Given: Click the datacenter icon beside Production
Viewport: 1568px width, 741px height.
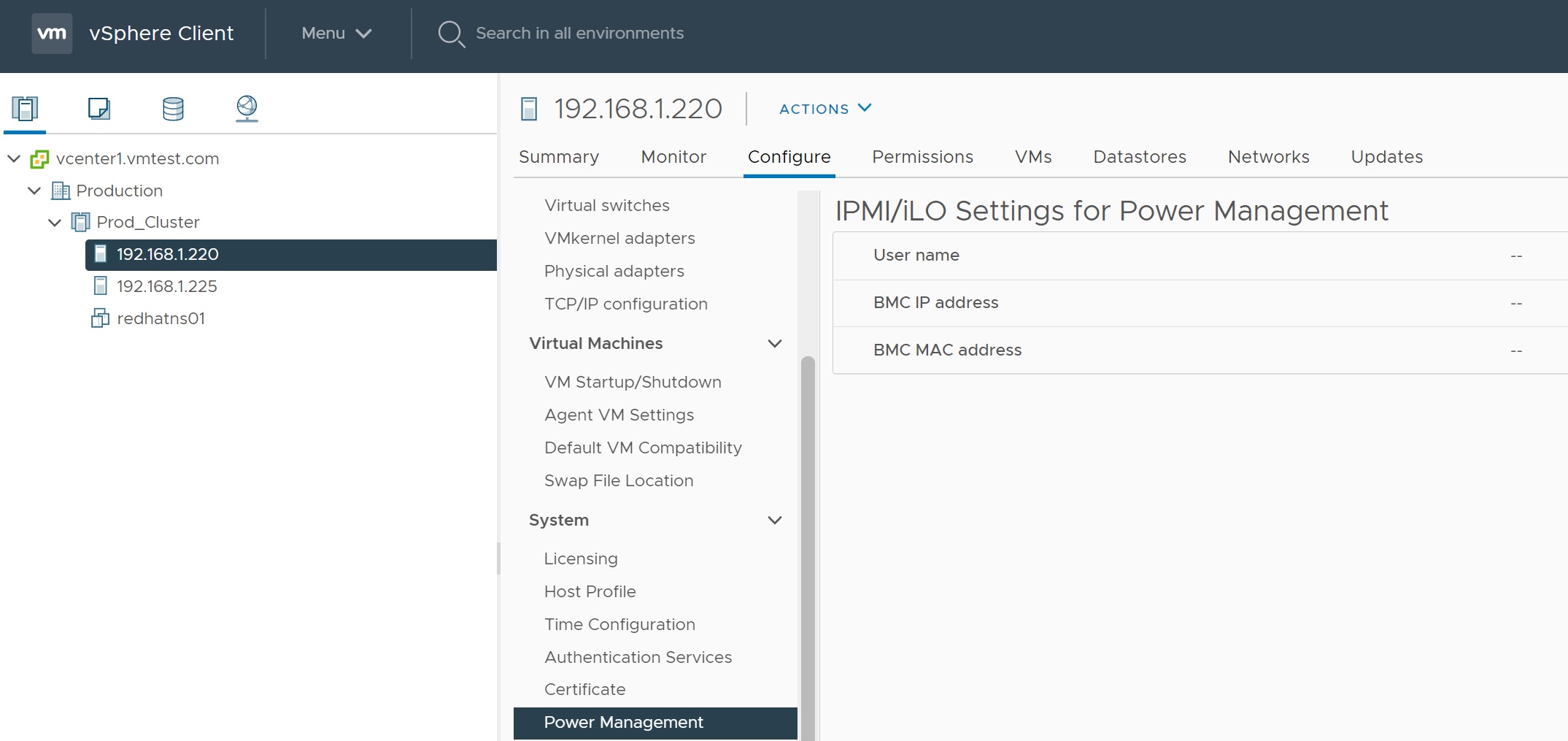Looking at the screenshot, I should tap(61, 191).
